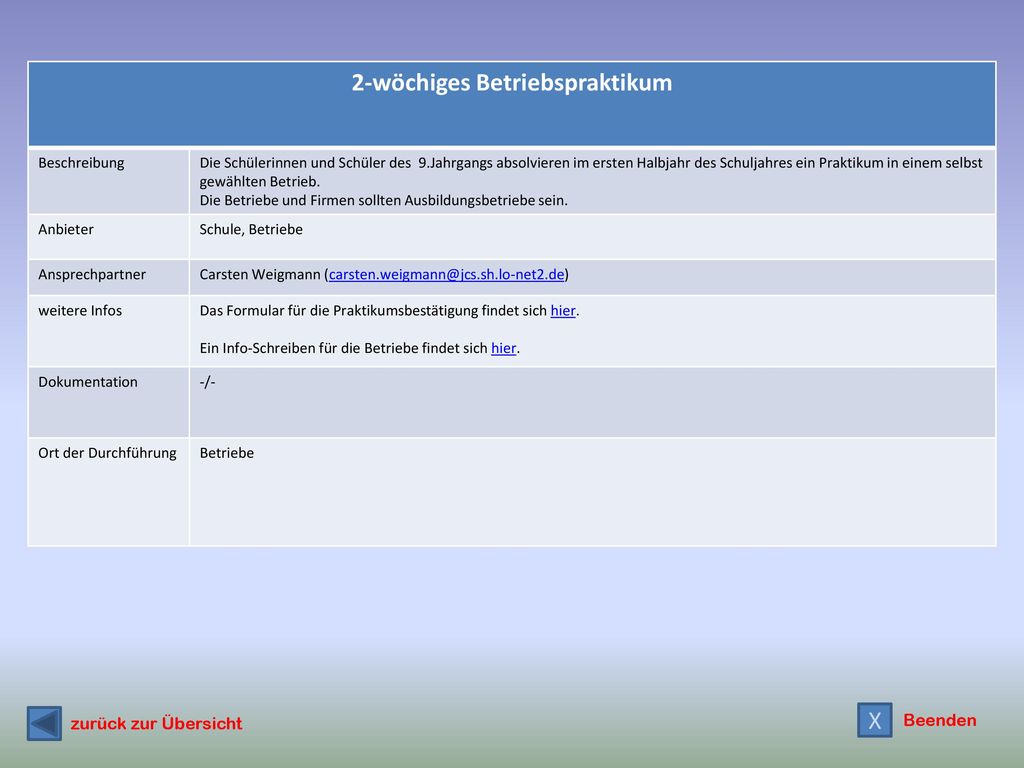Select the '2-wöchiges Betriebspraktikum' heading

[512, 83]
